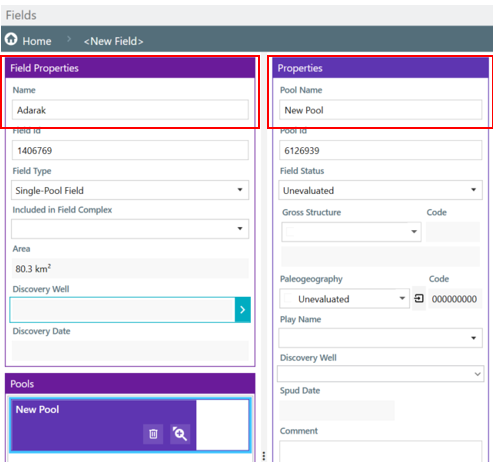Click the Gross Structure description box
This screenshot has width=493, height=463.
(x=380, y=257)
